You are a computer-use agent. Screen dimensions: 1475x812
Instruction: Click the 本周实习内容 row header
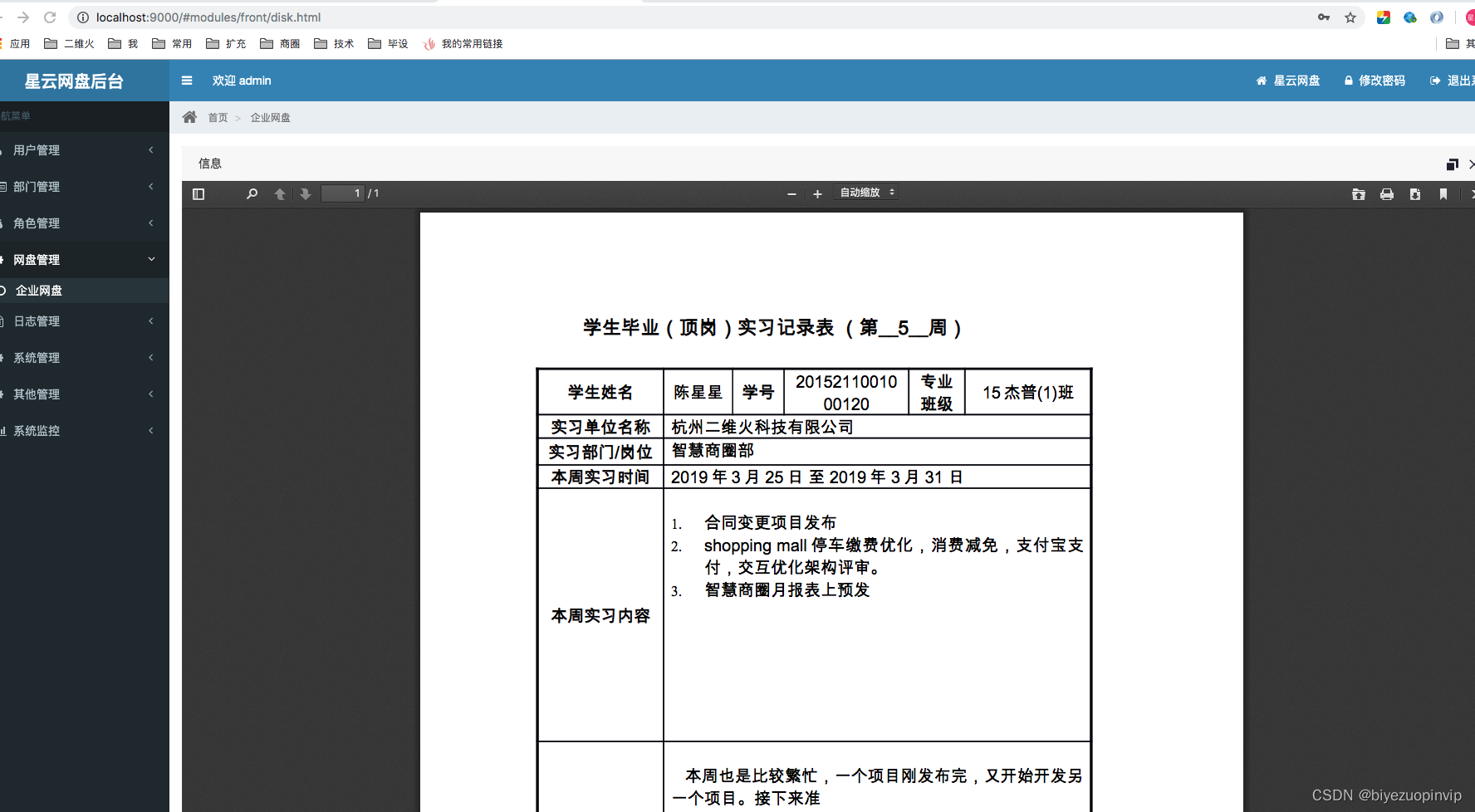click(600, 615)
